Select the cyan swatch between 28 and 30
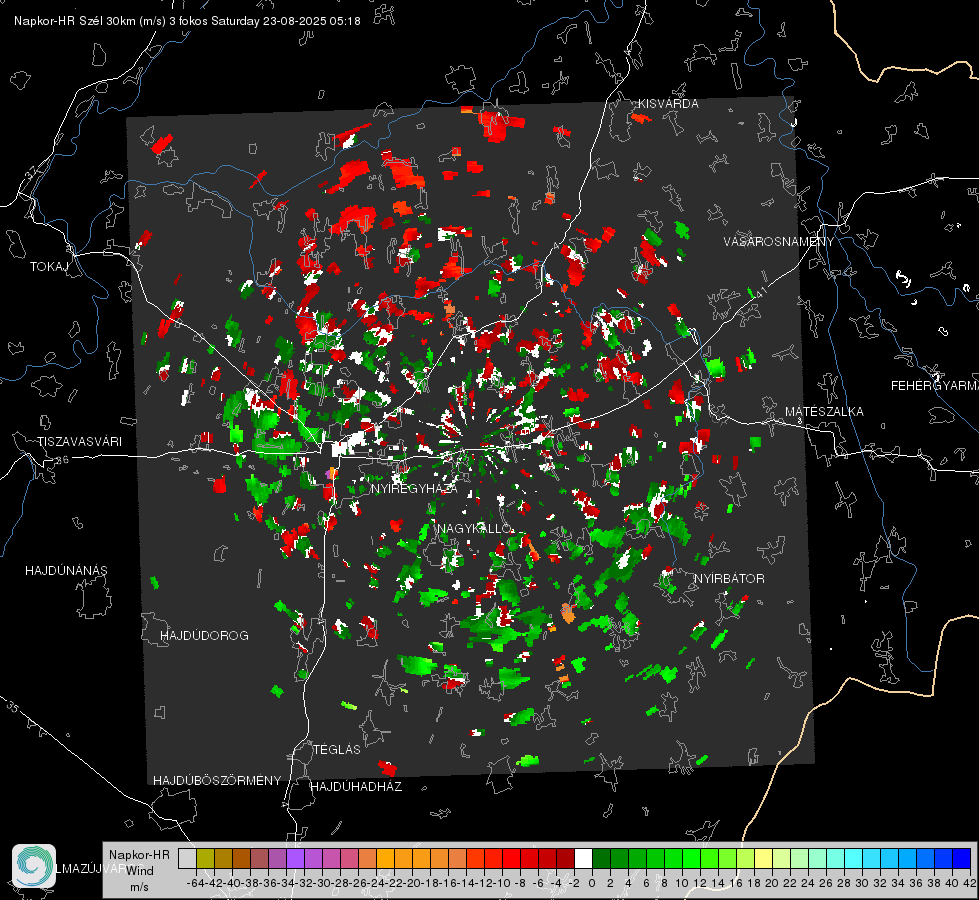This screenshot has height=900, width=979. [854, 858]
